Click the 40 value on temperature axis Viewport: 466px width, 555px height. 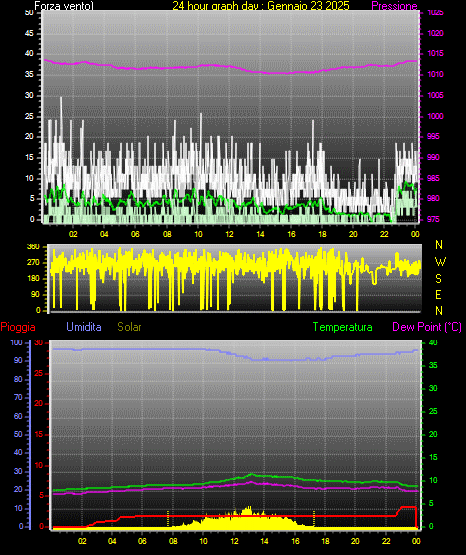tap(433, 342)
